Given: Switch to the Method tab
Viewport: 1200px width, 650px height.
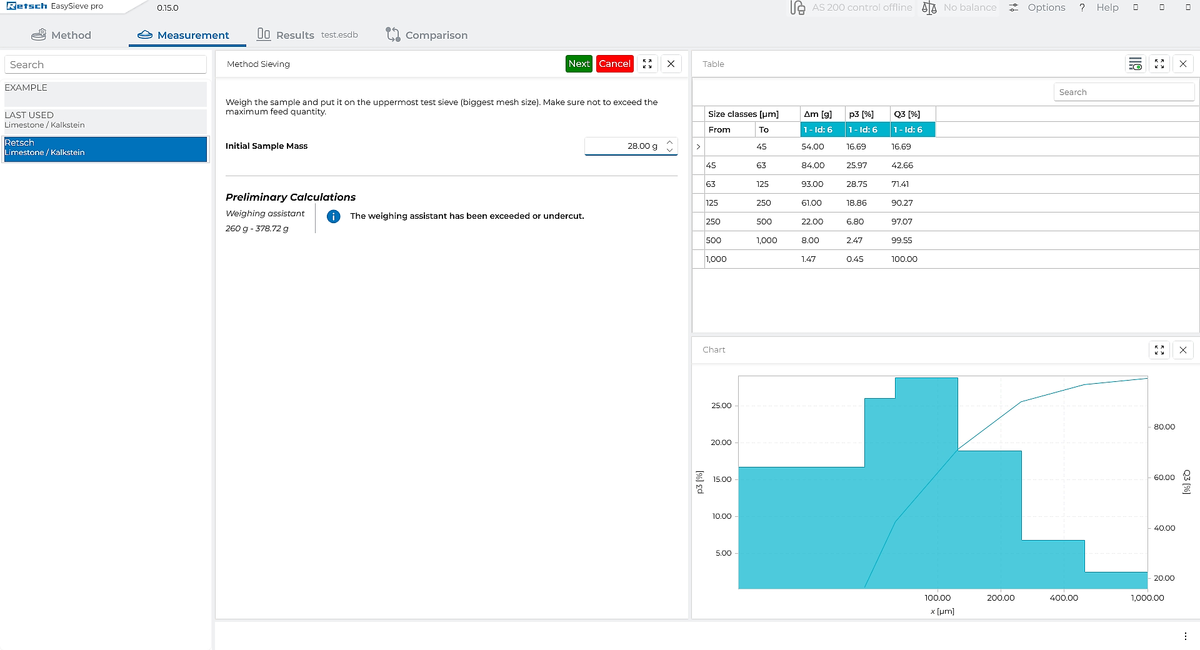Looking at the screenshot, I should click(x=61, y=35).
